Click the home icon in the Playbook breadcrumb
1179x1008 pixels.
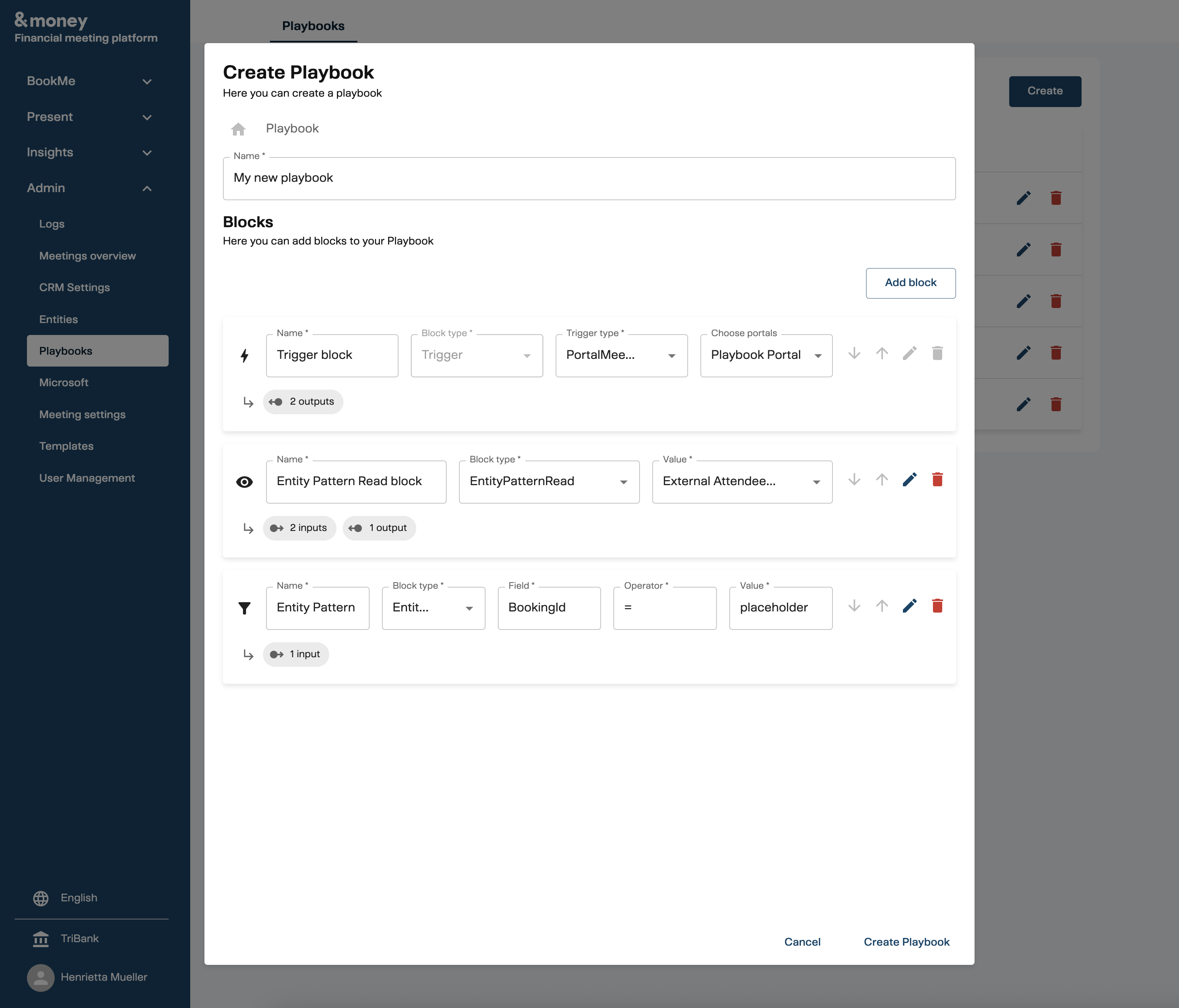238,129
